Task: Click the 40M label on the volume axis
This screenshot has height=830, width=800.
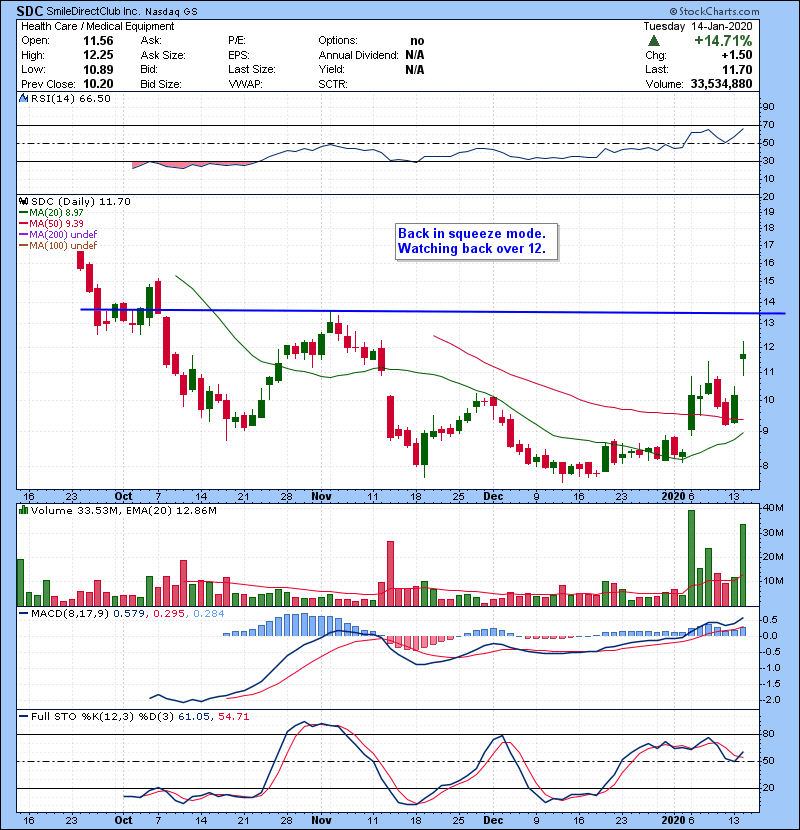Action: [x=772, y=508]
